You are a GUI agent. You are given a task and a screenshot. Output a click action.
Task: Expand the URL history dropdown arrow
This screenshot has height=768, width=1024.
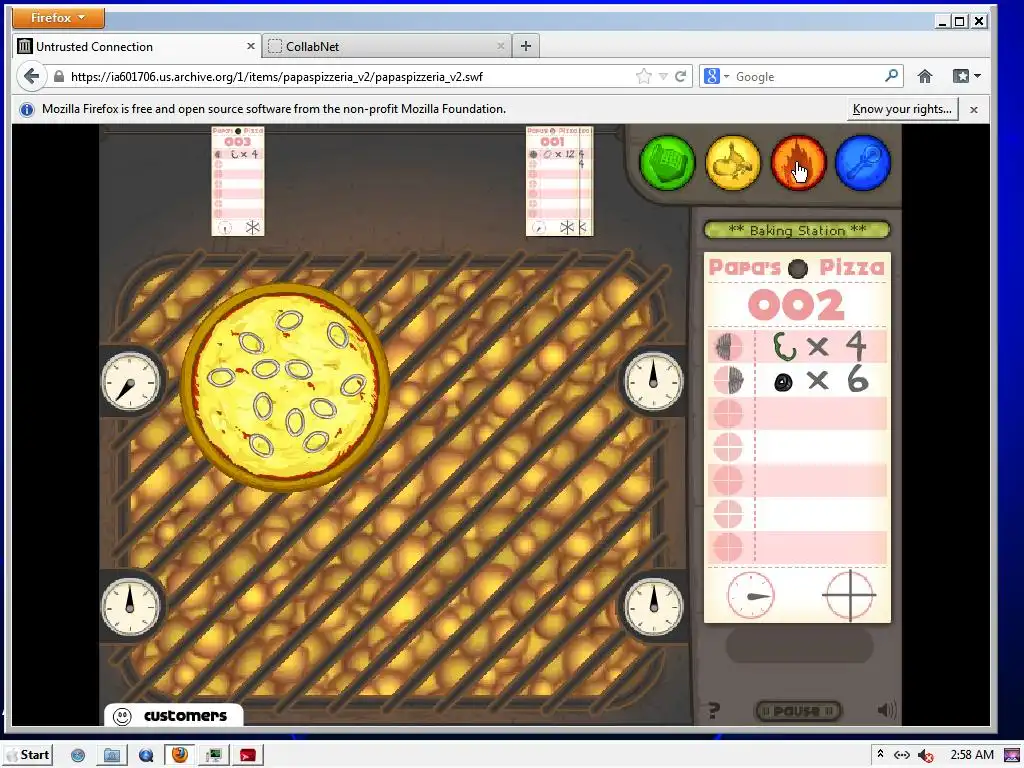click(x=663, y=76)
